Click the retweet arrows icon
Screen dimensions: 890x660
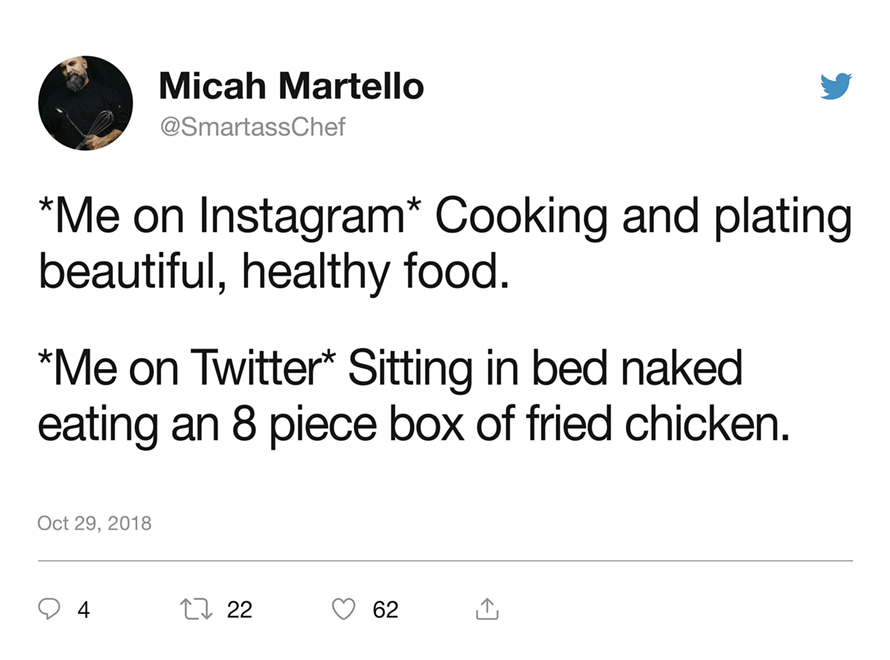tap(197, 608)
